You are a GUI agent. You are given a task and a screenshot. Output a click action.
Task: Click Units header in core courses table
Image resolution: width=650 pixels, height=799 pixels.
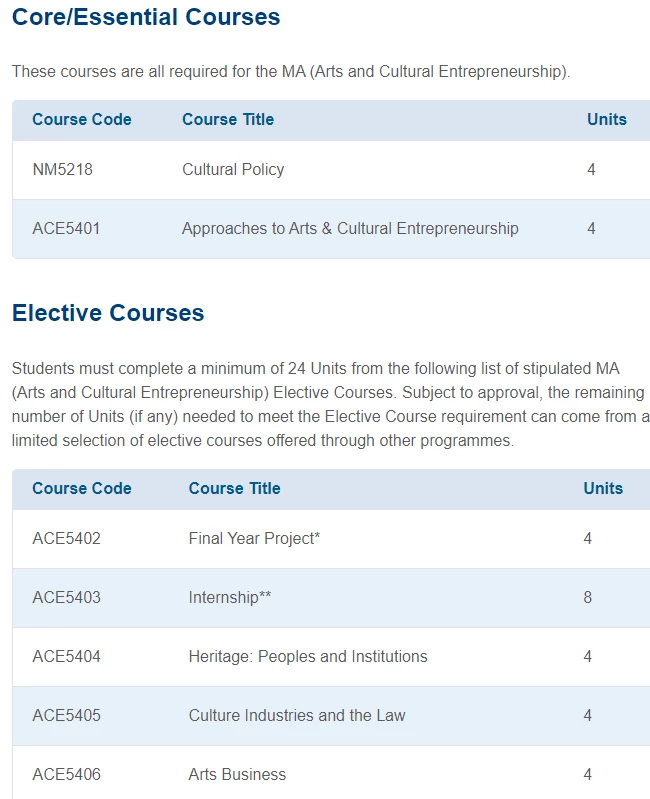tap(607, 119)
